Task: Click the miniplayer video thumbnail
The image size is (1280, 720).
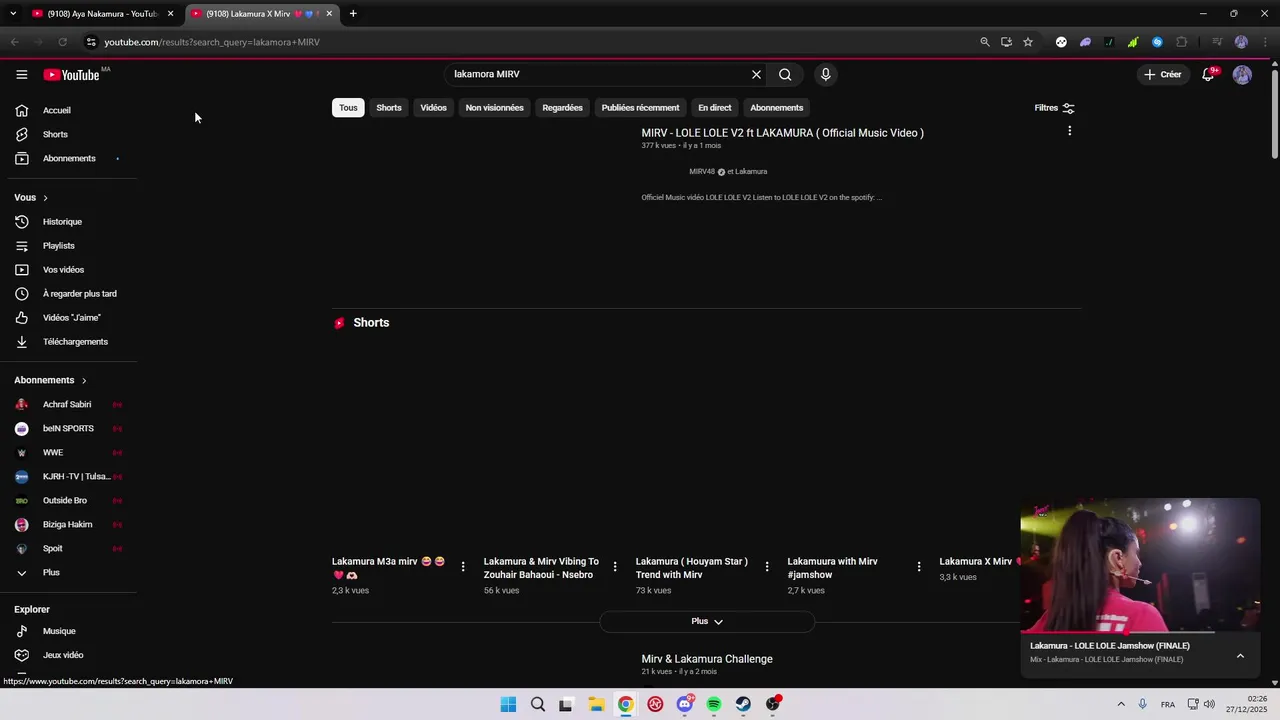Action: (1140, 565)
